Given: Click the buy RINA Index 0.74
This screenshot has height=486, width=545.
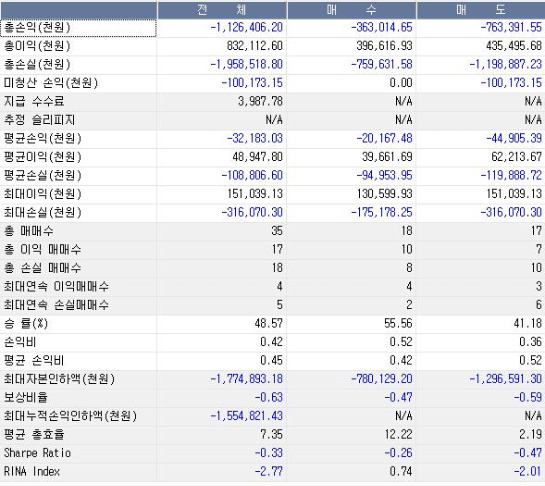Looking at the screenshot, I should [401, 471].
